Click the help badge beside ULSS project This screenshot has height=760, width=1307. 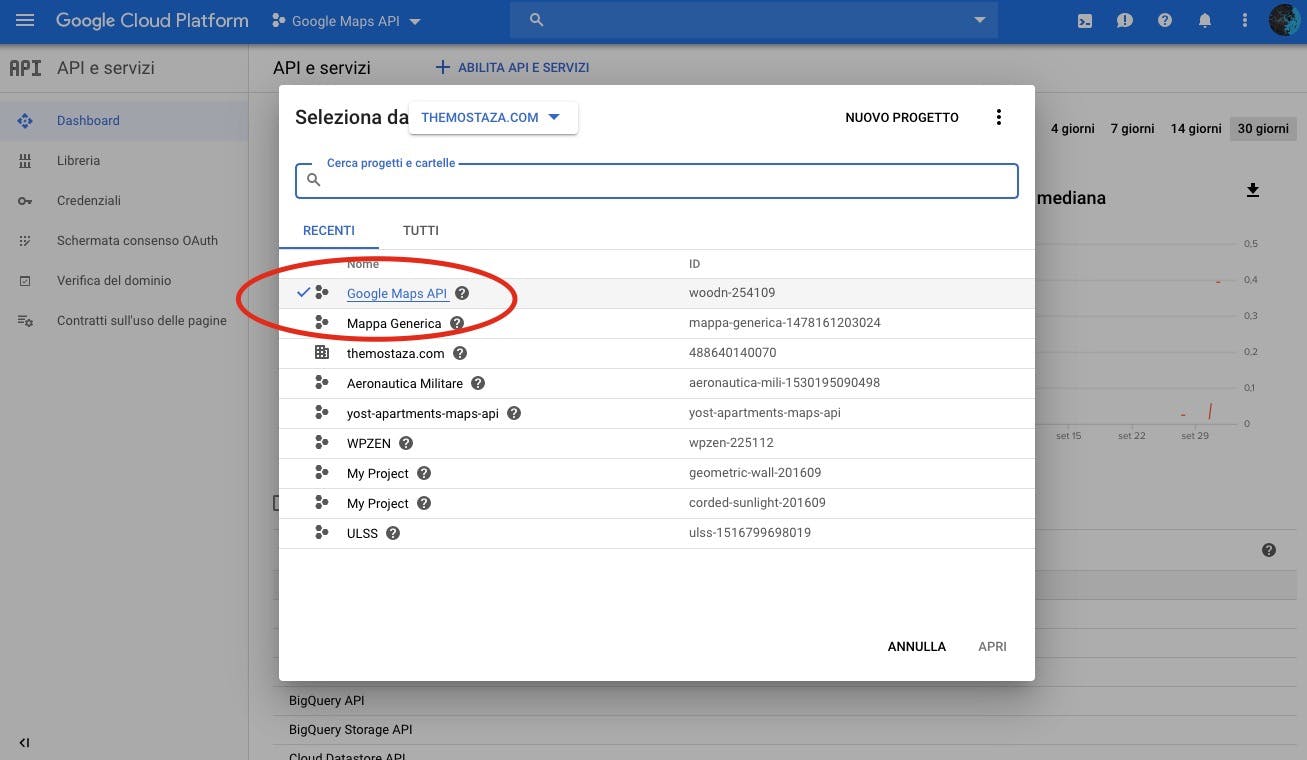[x=392, y=533]
